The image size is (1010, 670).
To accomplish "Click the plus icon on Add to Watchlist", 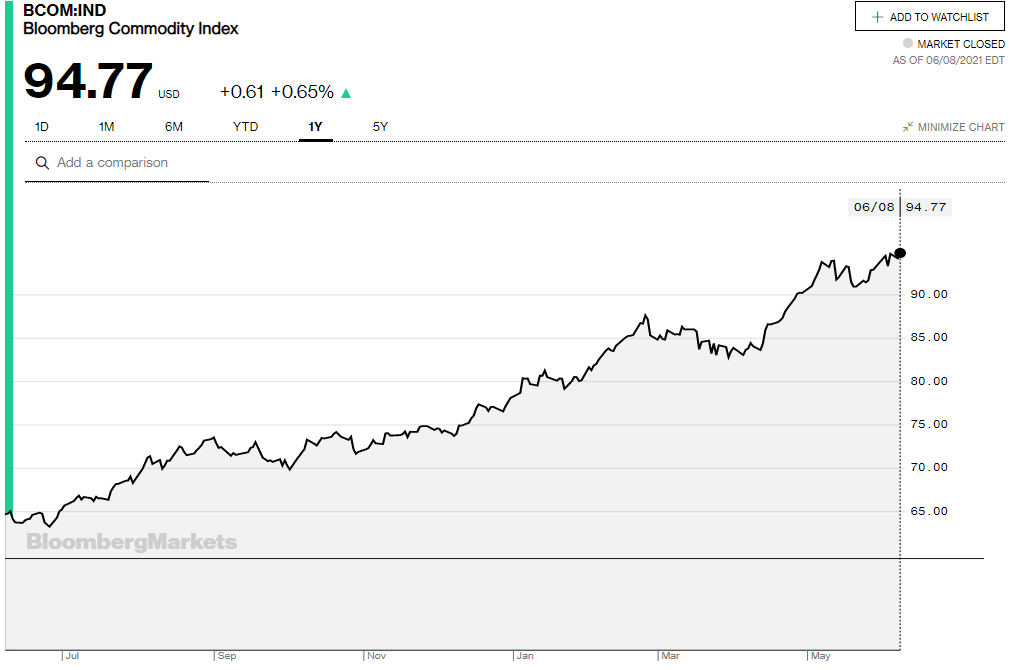I will click(877, 17).
